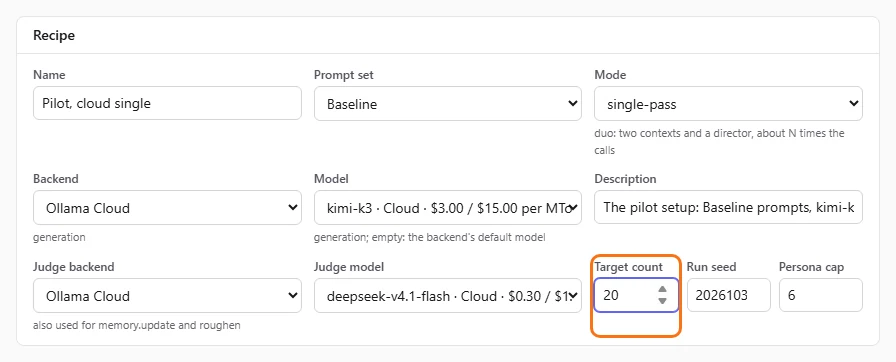This screenshot has width=896, height=362.
Task: Click the Persona cap field showing 6
Action: (821, 295)
